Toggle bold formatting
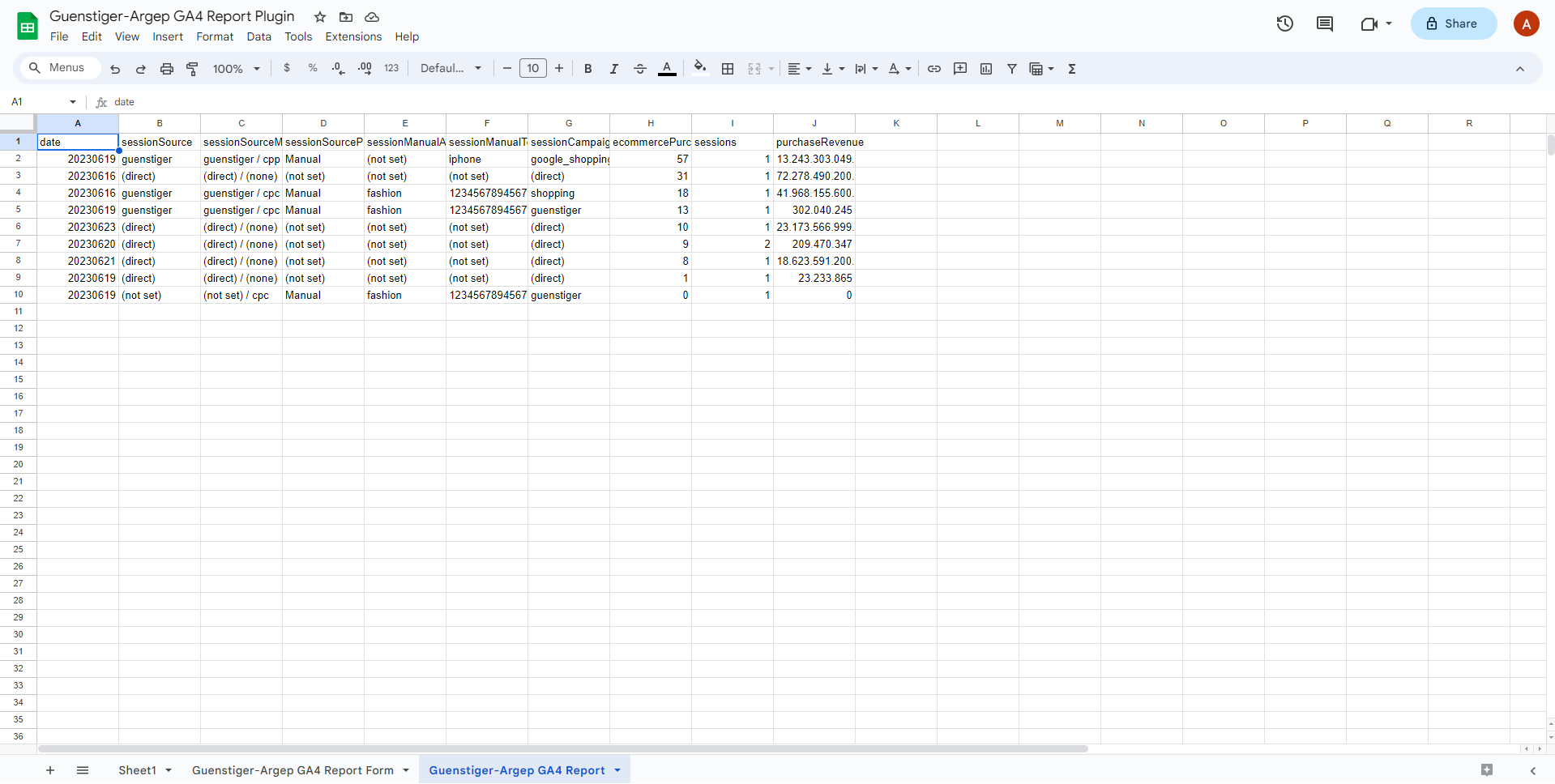The image size is (1555, 784). pos(588,69)
